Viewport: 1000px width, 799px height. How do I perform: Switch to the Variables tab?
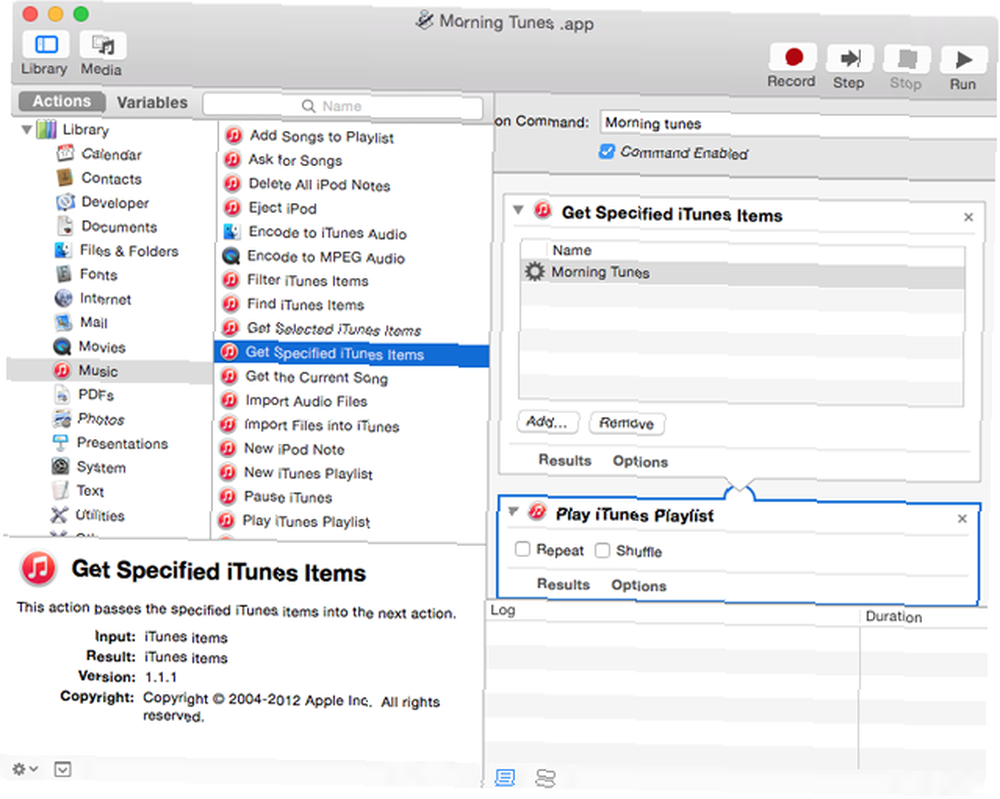pyautogui.click(x=152, y=102)
